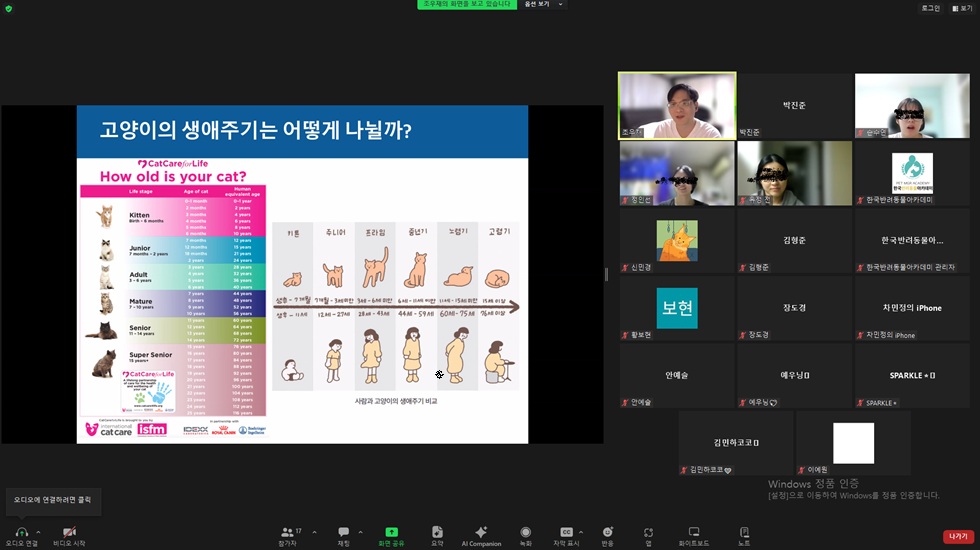The width and height of the screenshot is (980, 550).
Task: Select the 박진준 participant tile
Action: (x=794, y=106)
